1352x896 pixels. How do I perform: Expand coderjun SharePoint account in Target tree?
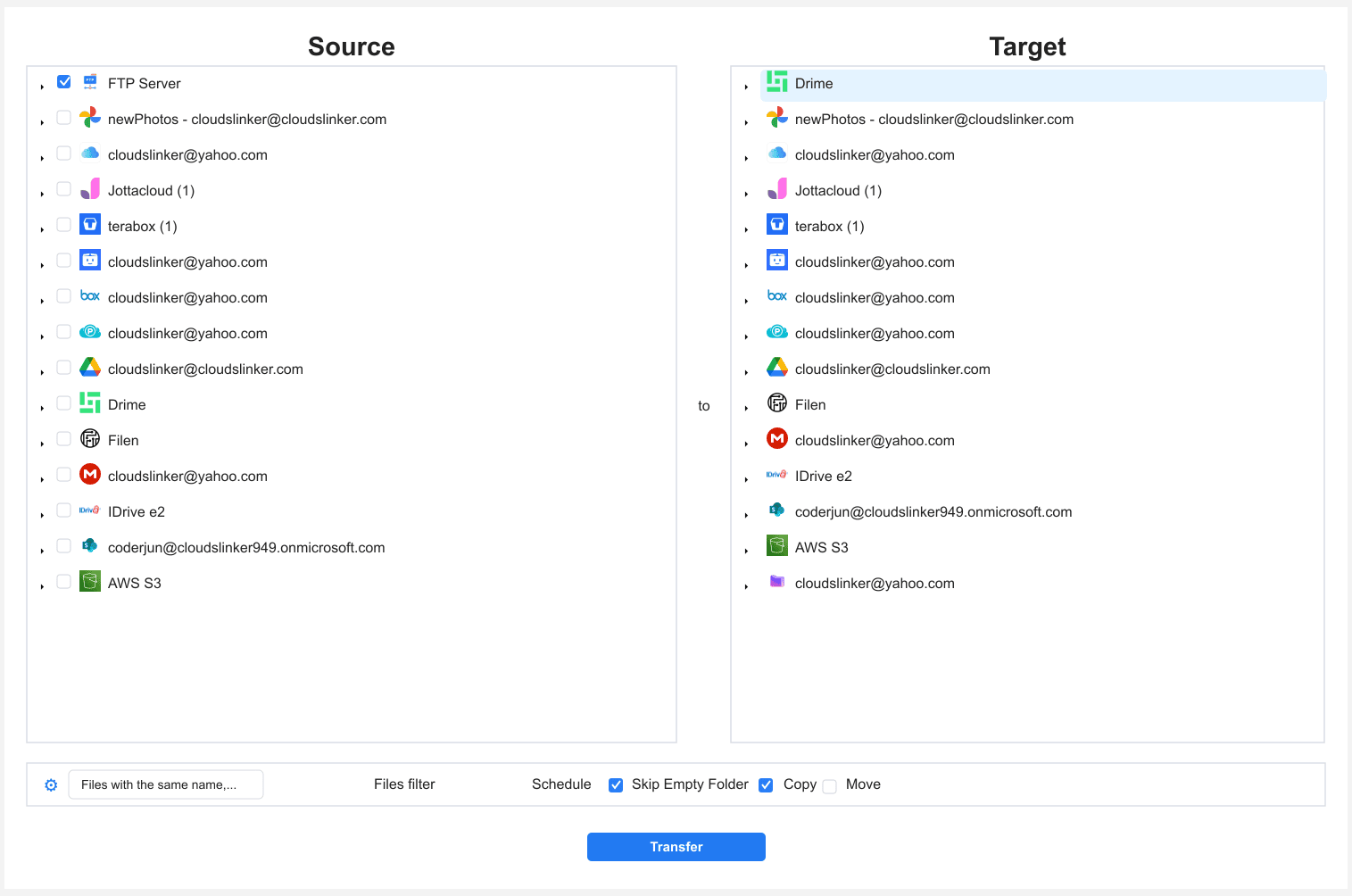point(746,515)
